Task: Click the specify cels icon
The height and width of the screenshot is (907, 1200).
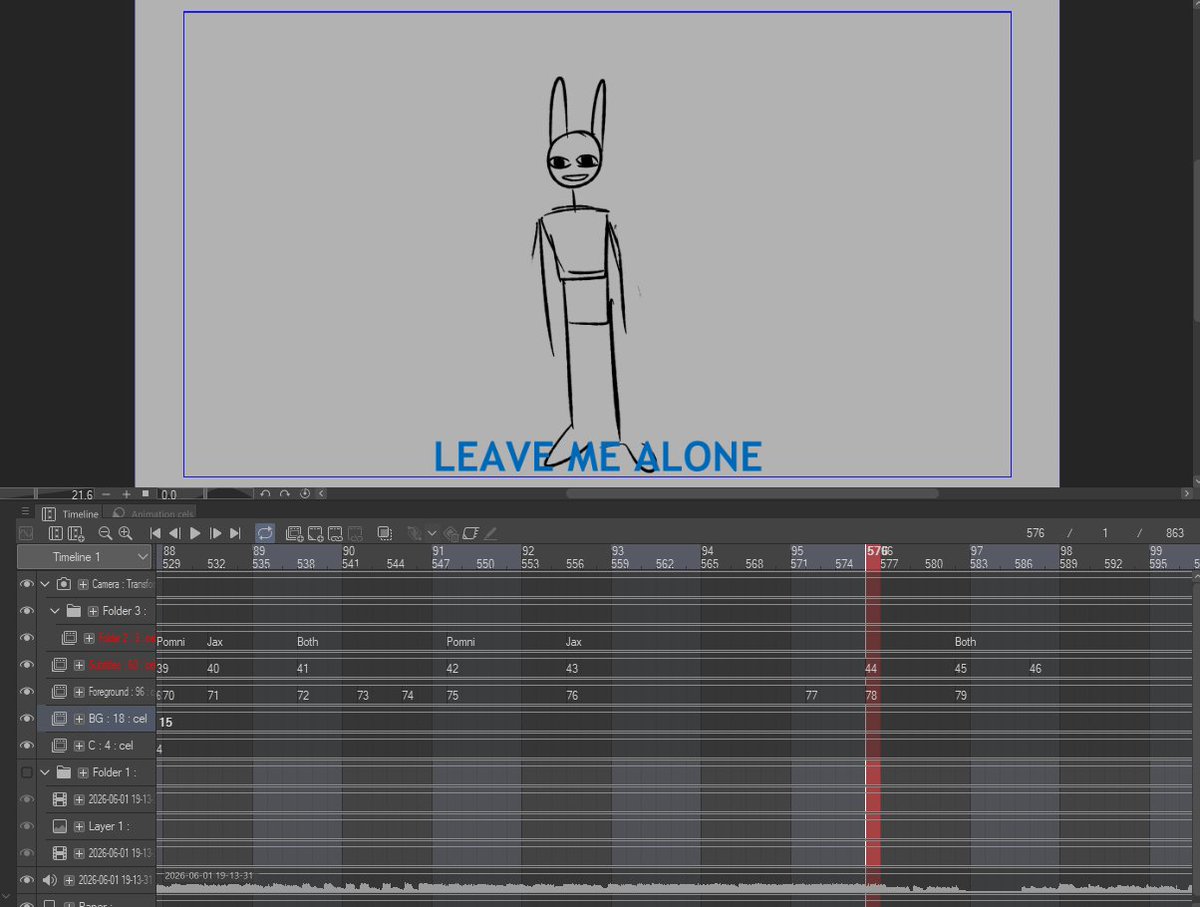Action: (x=335, y=534)
